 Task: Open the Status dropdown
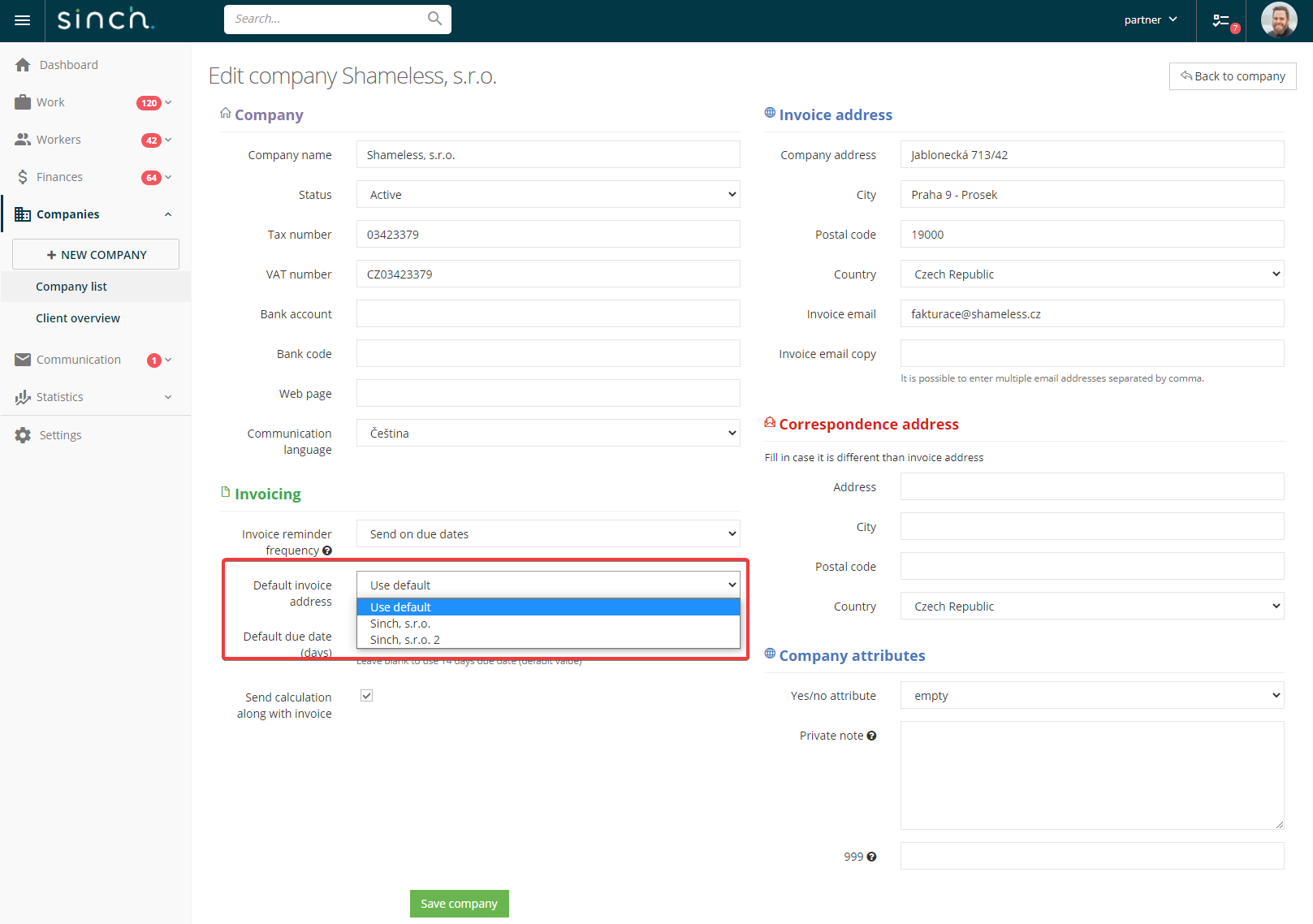(548, 194)
